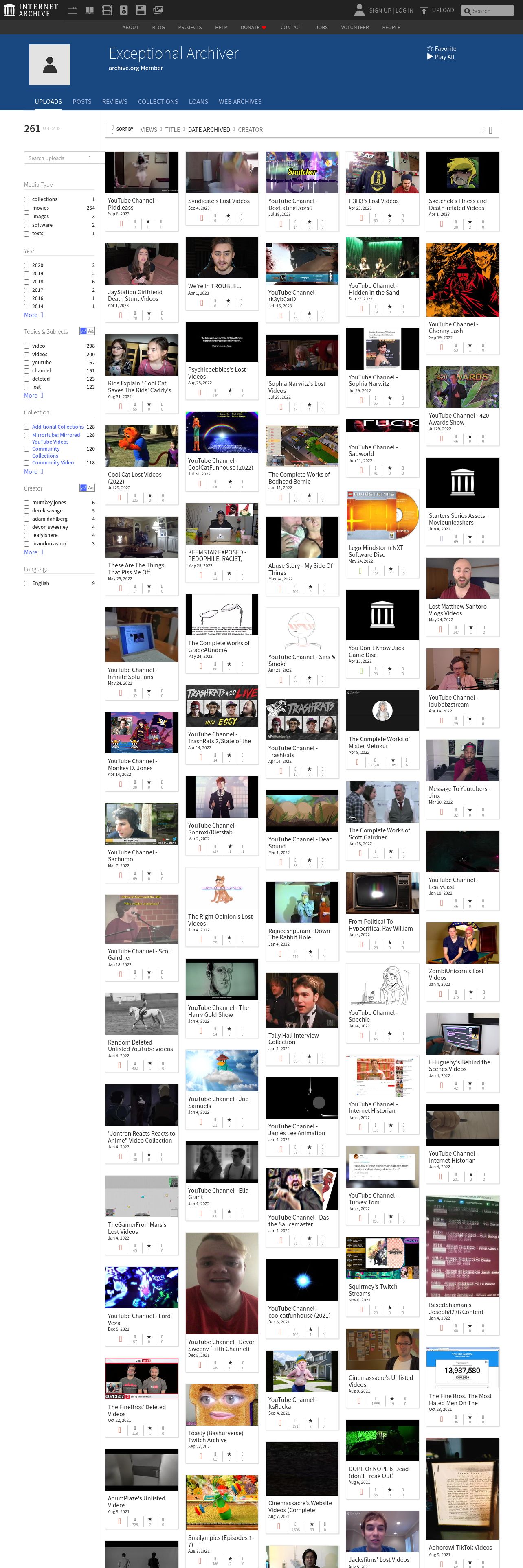Open Lego Mindstorm NXT Software Disc thumbnail
The height and width of the screenshot is (1568, 523).
(x=382, y=515)
